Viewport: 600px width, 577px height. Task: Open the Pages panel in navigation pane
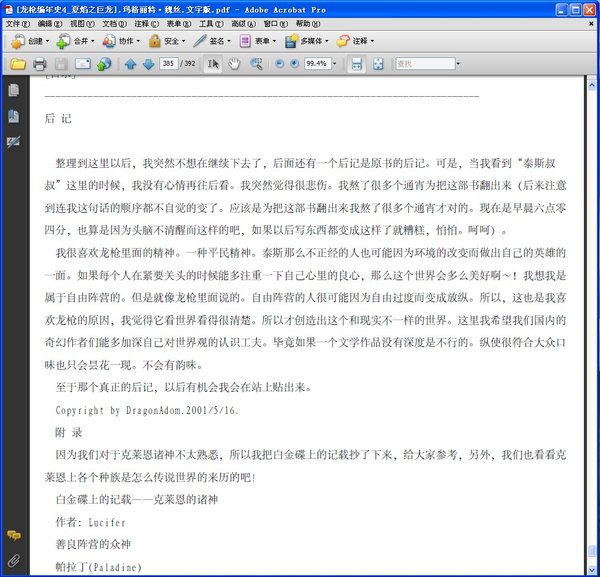(x=14, y=90)
